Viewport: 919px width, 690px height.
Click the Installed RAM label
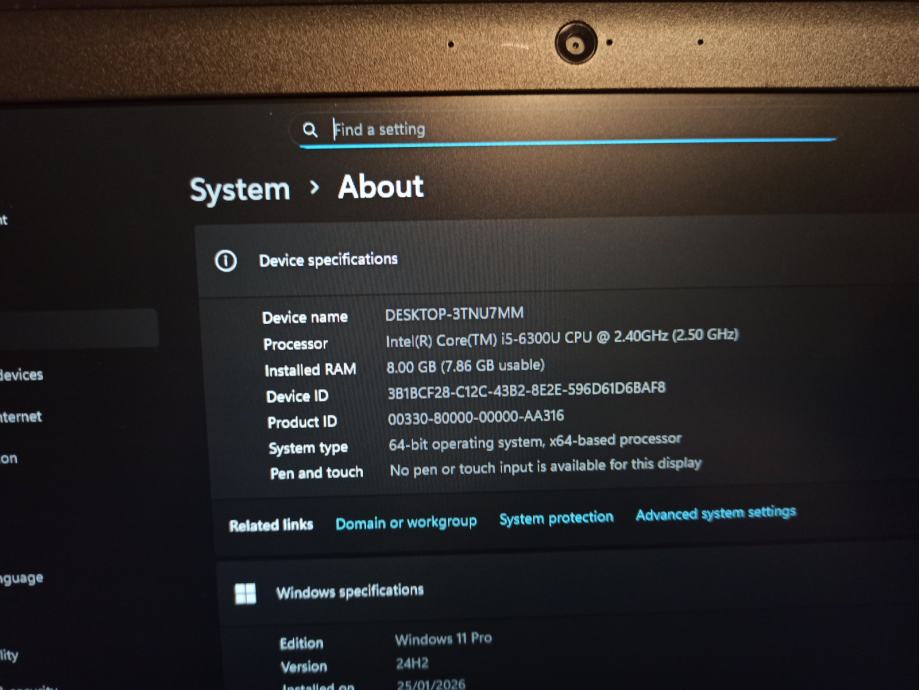pos(310,370)
